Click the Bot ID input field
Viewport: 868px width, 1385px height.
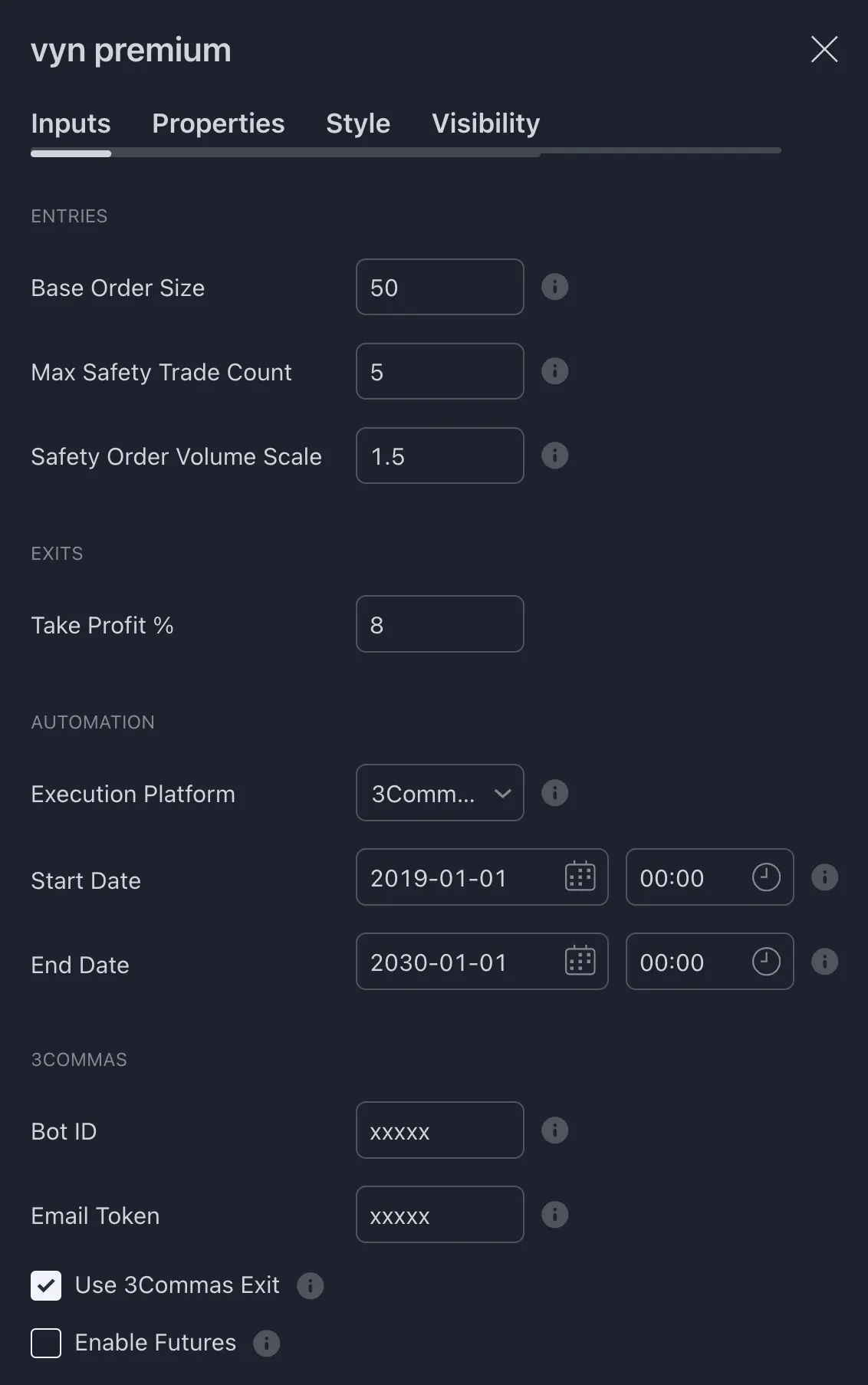click(439, 1130)
